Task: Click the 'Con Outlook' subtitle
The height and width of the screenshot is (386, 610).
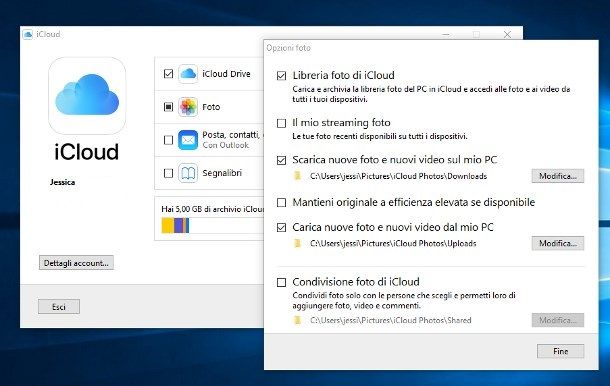Action: coord(226,145)
